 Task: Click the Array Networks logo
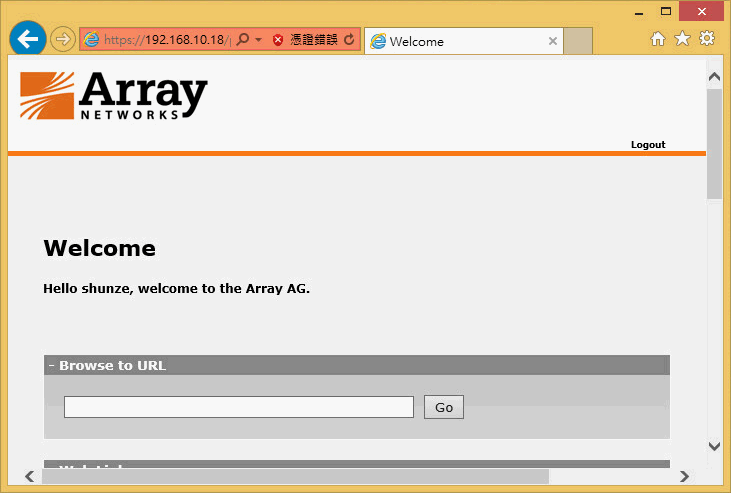tap(114, 96)
